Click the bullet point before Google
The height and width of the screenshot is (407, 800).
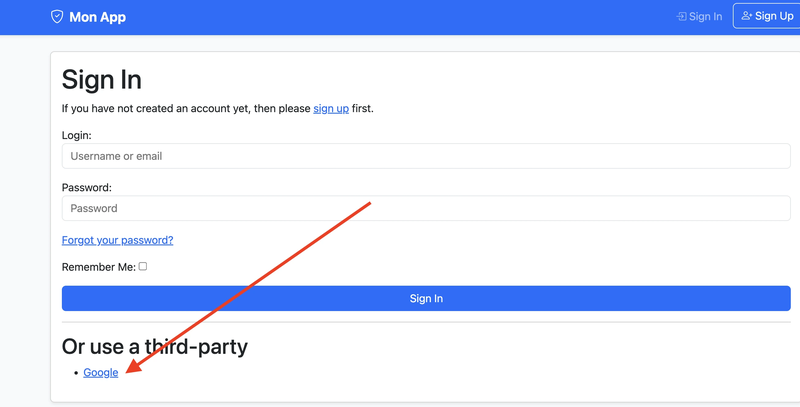point(76,373)
